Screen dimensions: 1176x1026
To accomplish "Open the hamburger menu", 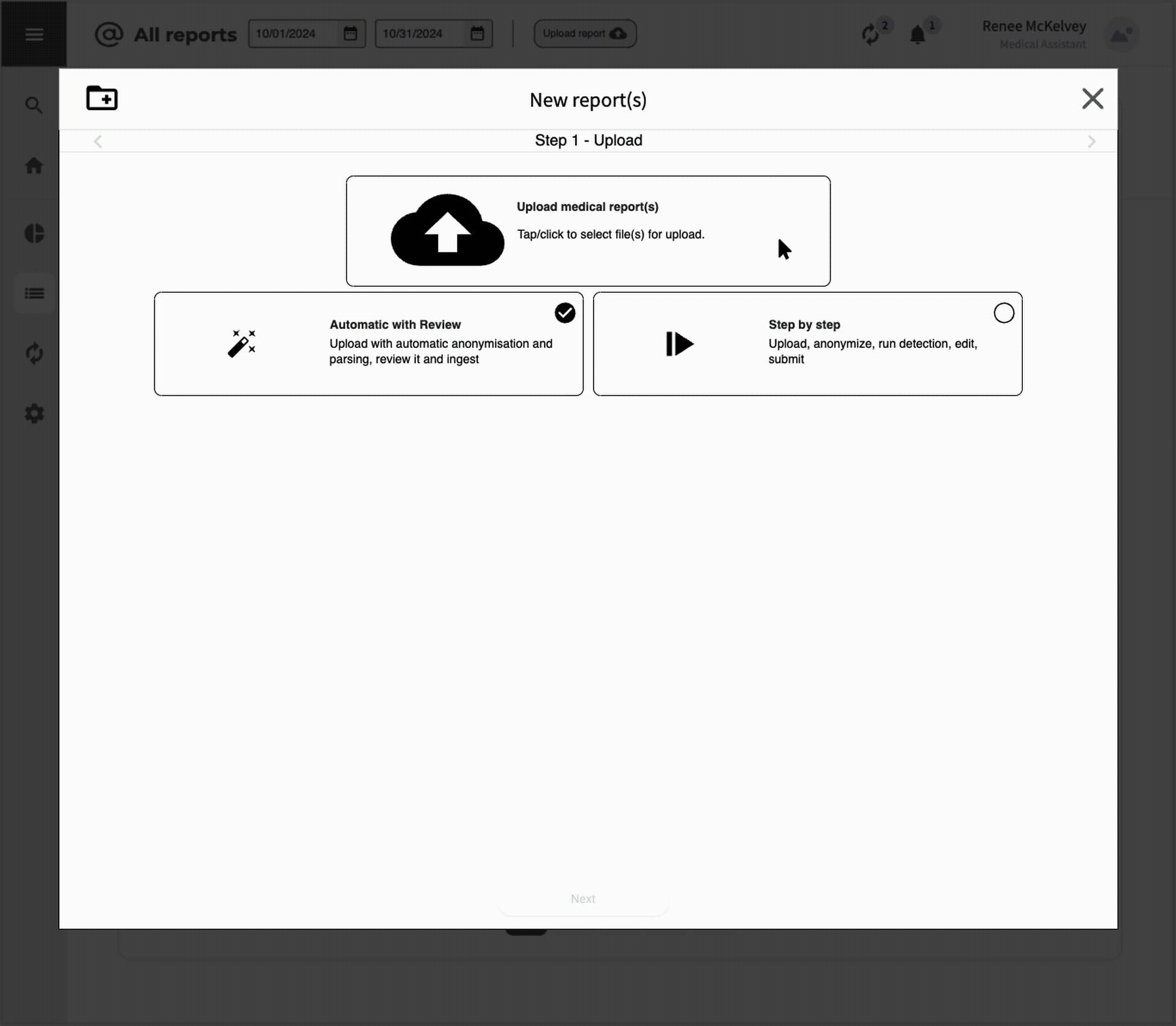I will point(34,34).
